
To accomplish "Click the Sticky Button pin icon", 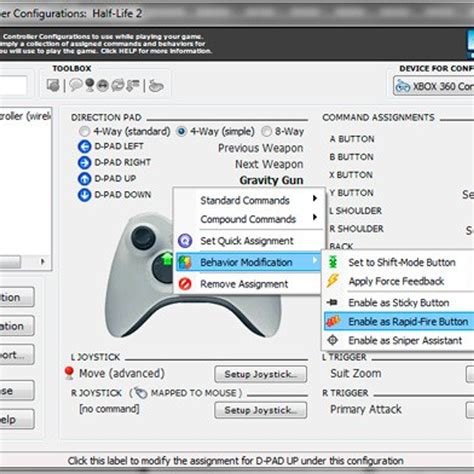I will [333, 302].
